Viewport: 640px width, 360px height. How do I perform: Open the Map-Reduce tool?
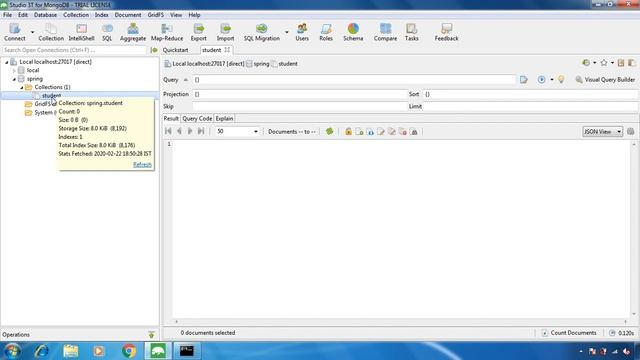point(167,32)
